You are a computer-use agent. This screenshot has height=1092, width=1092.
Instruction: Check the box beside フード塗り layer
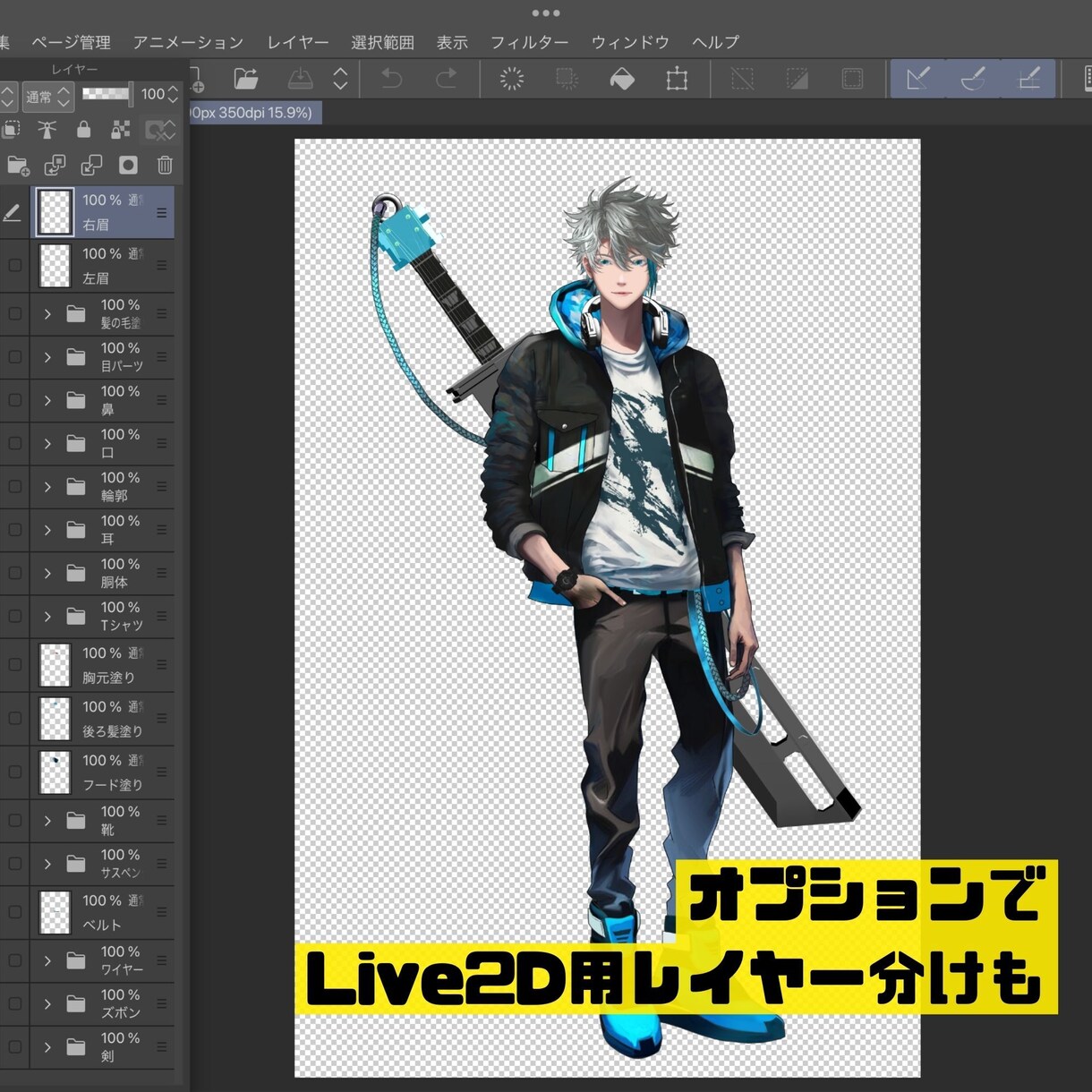[14, 772]
